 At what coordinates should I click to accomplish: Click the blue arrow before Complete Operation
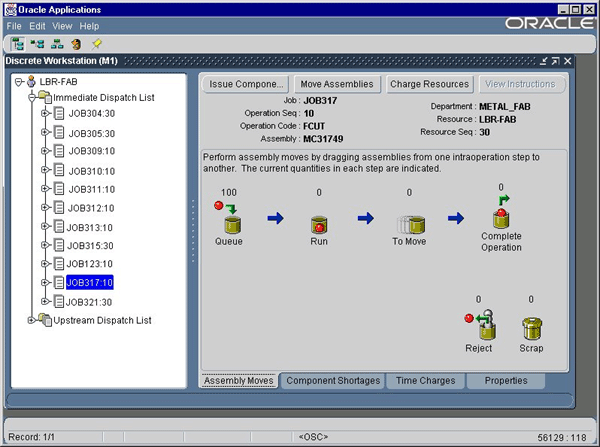(456, 218)
